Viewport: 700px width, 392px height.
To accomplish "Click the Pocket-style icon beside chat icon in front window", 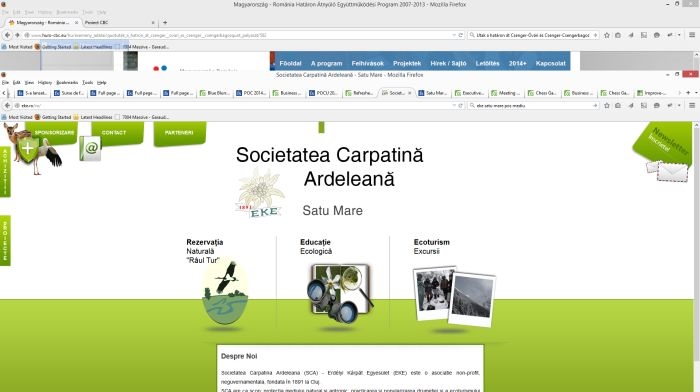I will click(644, 106).
